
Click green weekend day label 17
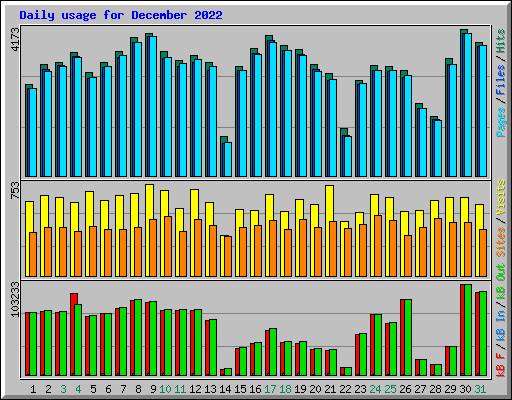click(x=270, y=389)
